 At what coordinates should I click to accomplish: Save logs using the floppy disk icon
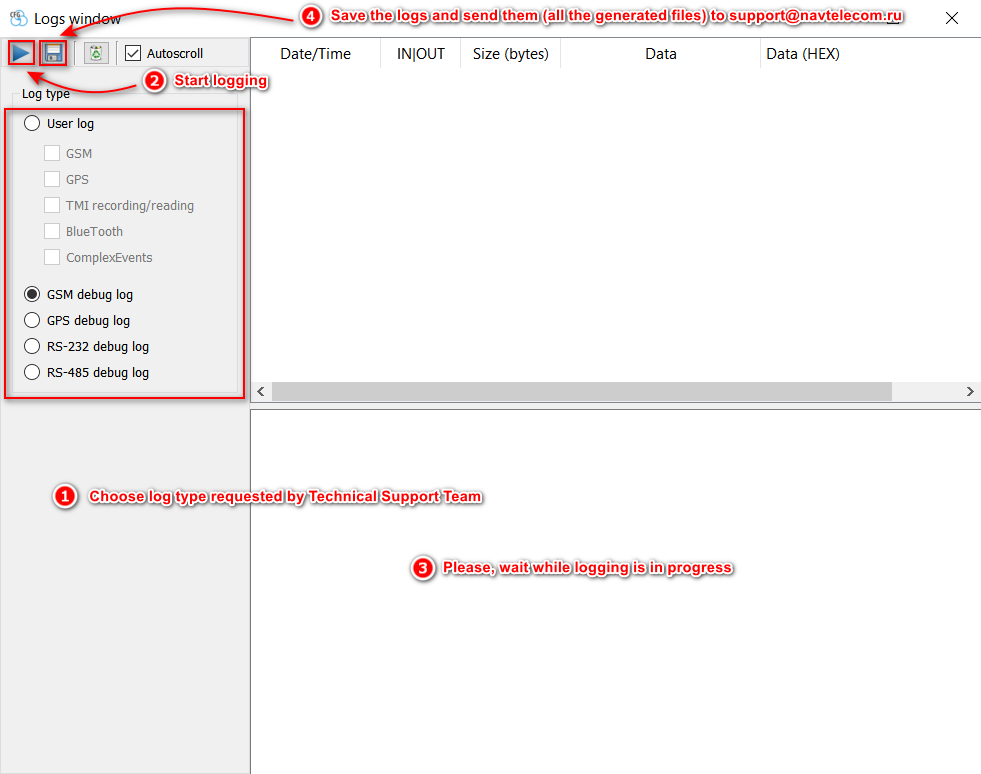[53, 53]
